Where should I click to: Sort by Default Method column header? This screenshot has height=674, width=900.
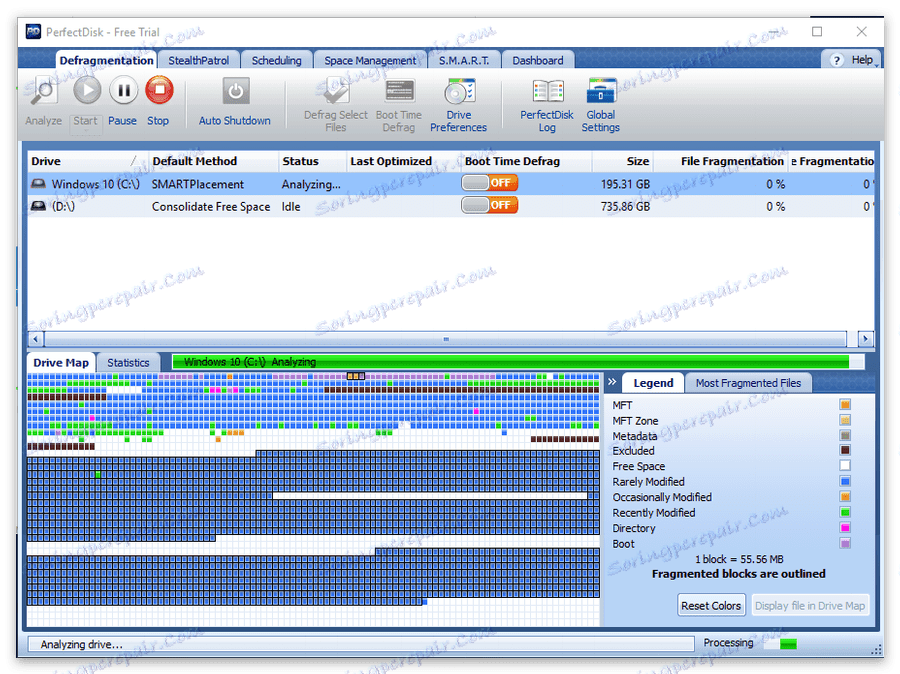tap(213, 161)
